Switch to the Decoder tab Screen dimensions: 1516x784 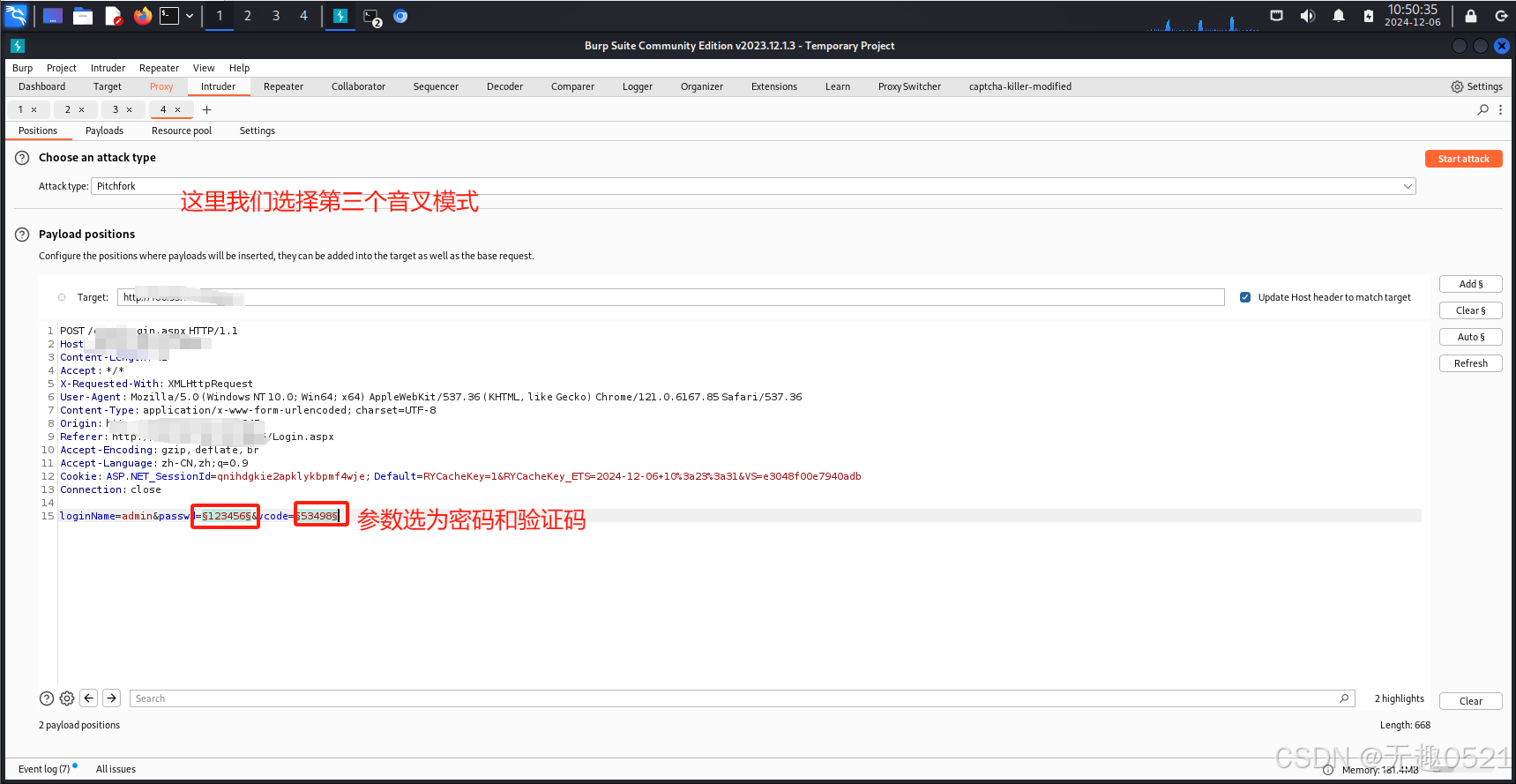(504, 86)
